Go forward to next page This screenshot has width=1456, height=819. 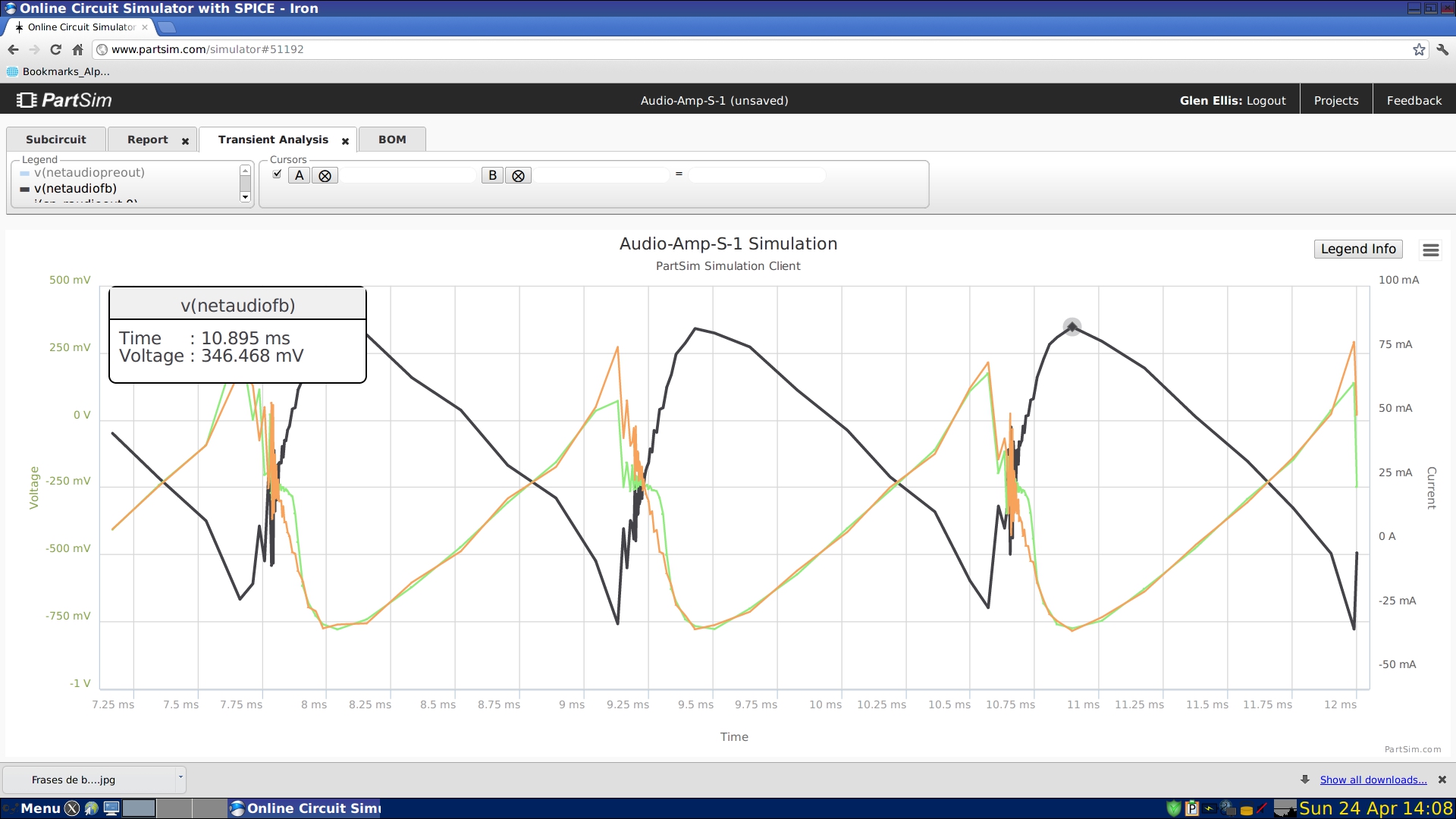tap(34, 49)
